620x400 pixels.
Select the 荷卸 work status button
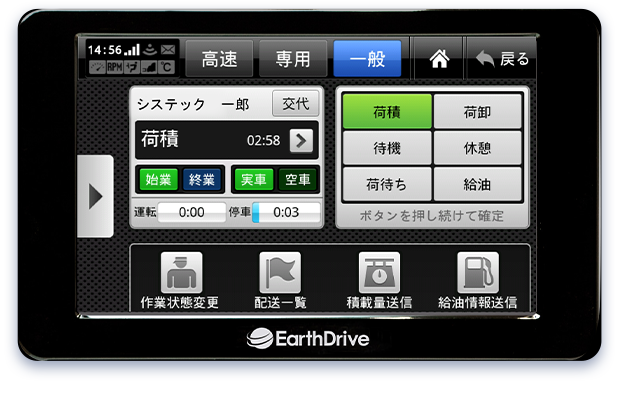point(478,111)
